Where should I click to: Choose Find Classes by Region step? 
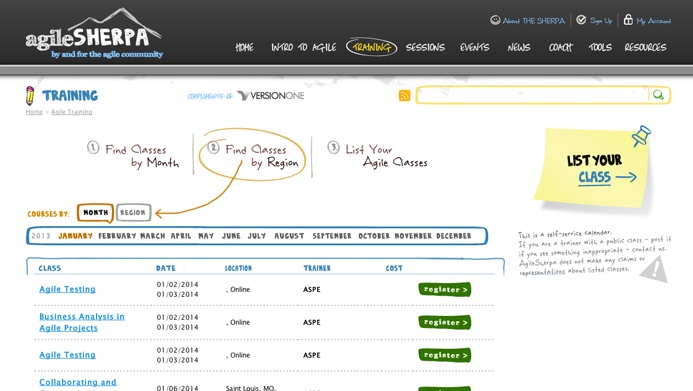pyautogui.click(x=252, y=155)
